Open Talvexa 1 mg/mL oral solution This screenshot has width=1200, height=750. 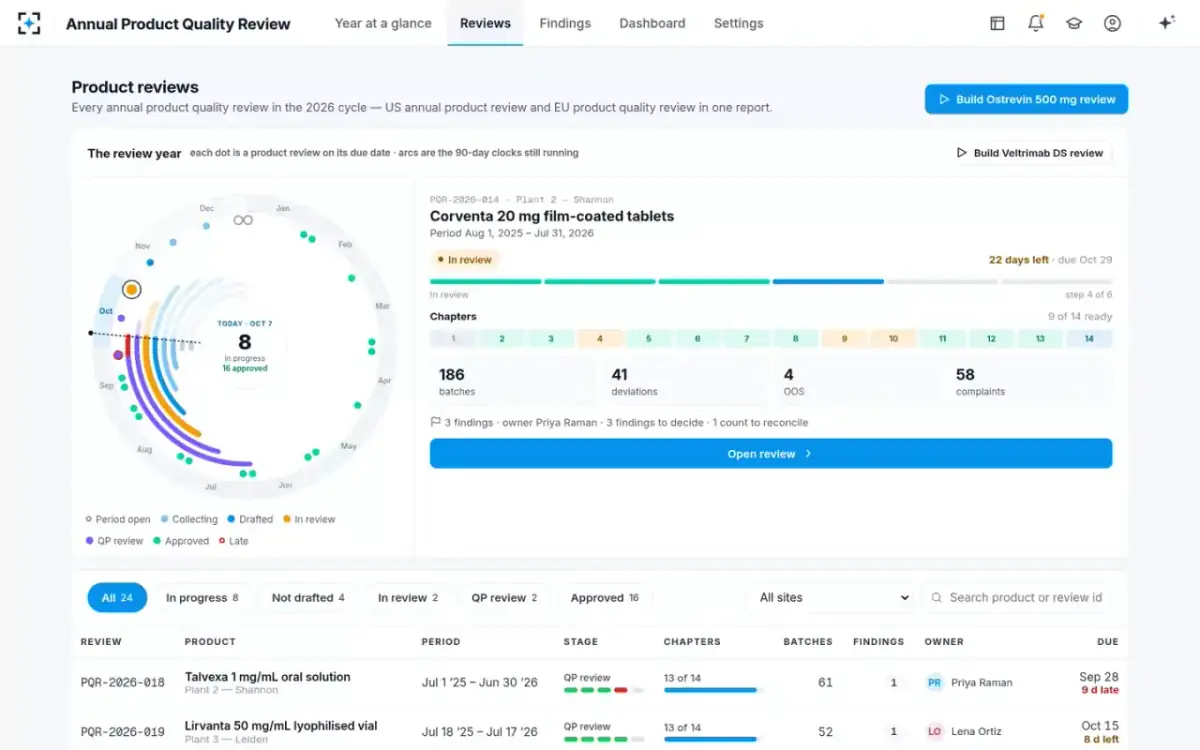(268, 677)
